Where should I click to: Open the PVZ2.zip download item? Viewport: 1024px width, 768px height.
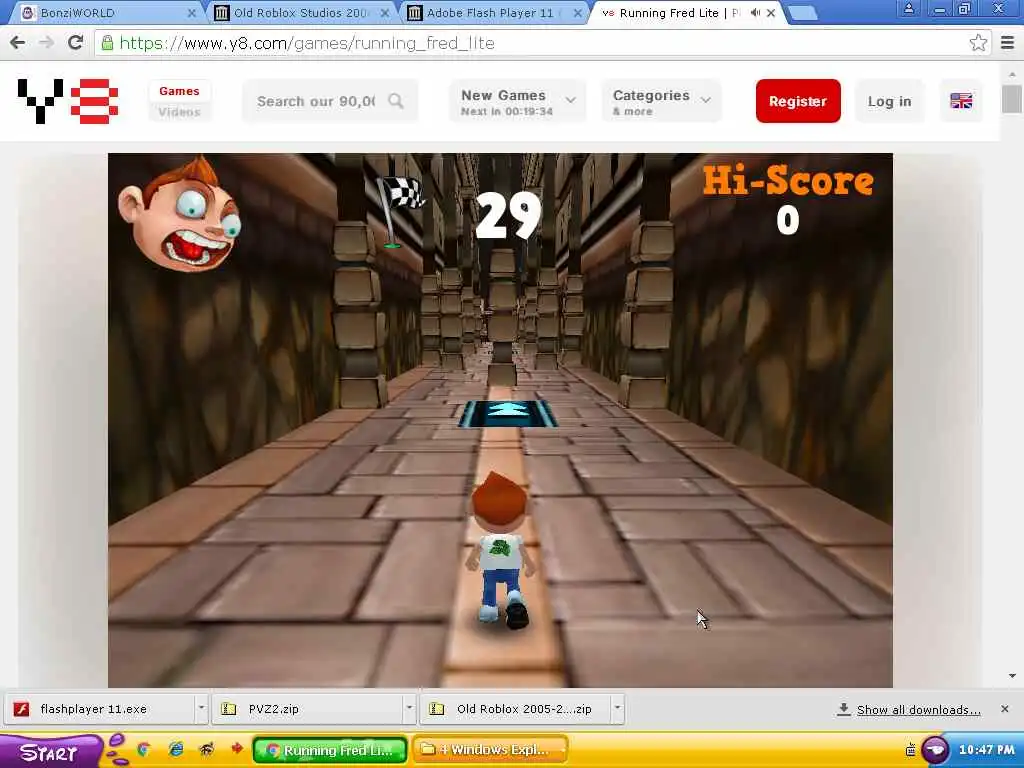[307, 709]
